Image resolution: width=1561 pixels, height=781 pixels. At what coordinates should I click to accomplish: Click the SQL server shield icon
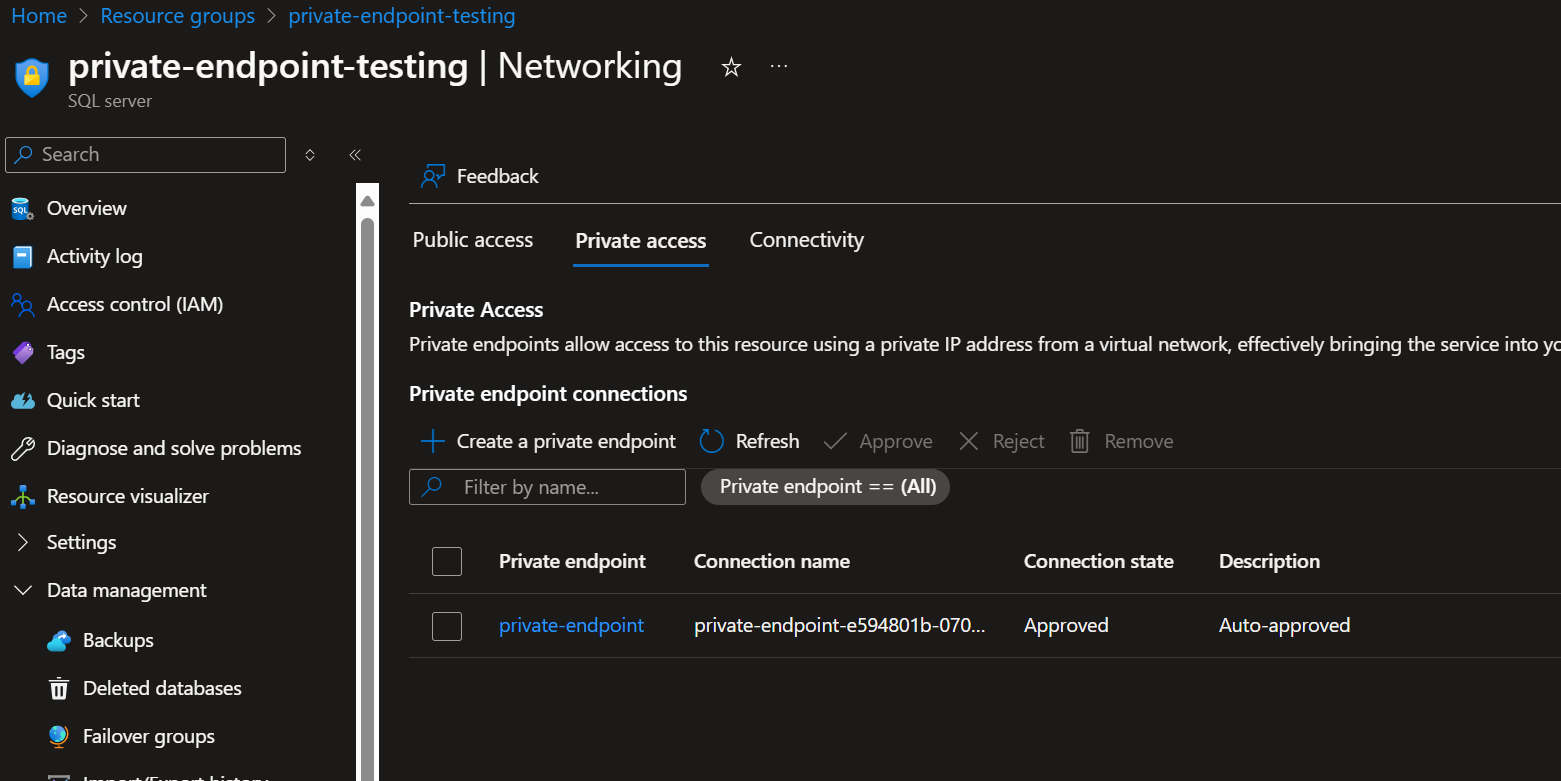32,78
